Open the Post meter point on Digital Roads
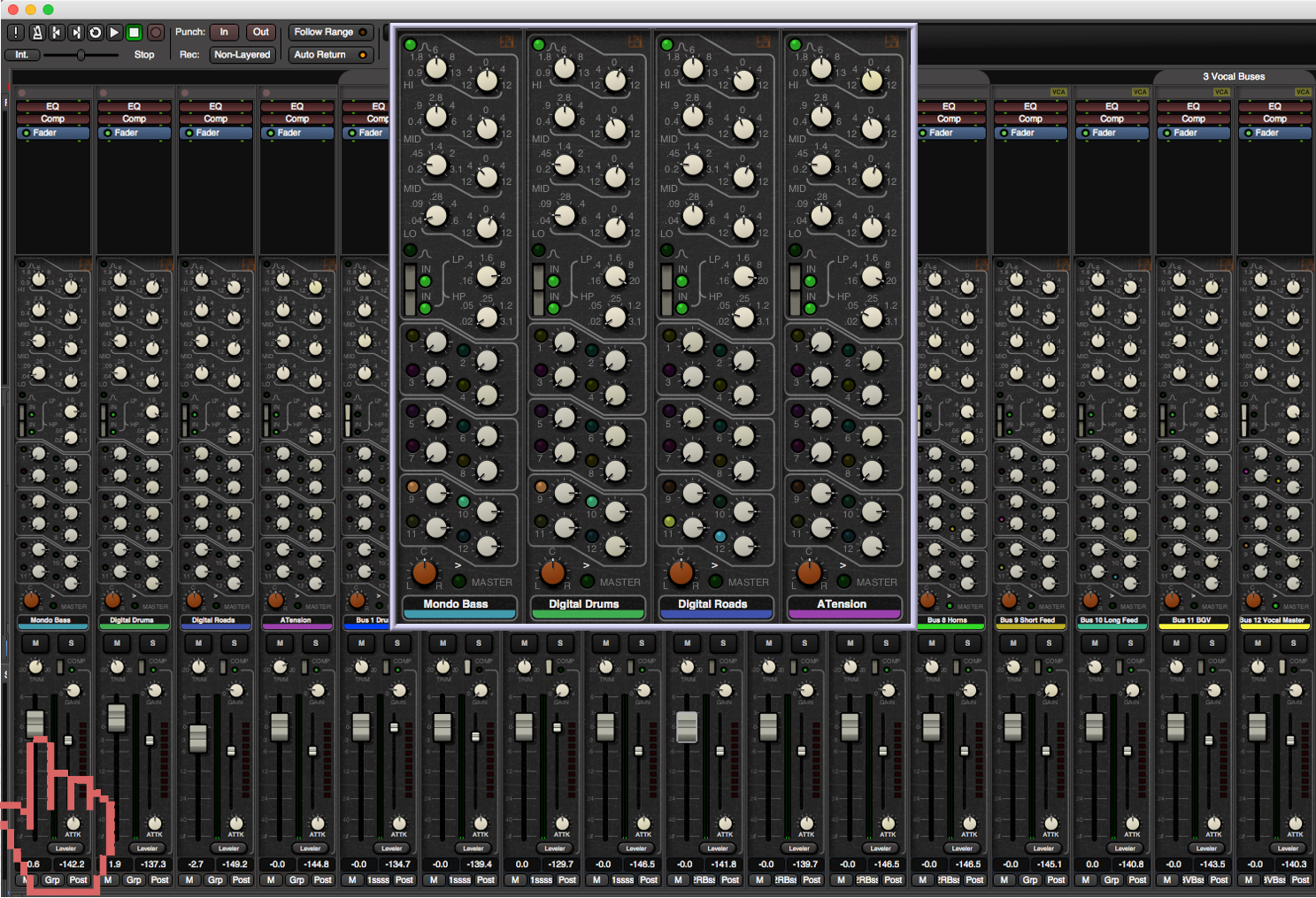This screenshot has height=898, width=1316. [x=241, y=880]
